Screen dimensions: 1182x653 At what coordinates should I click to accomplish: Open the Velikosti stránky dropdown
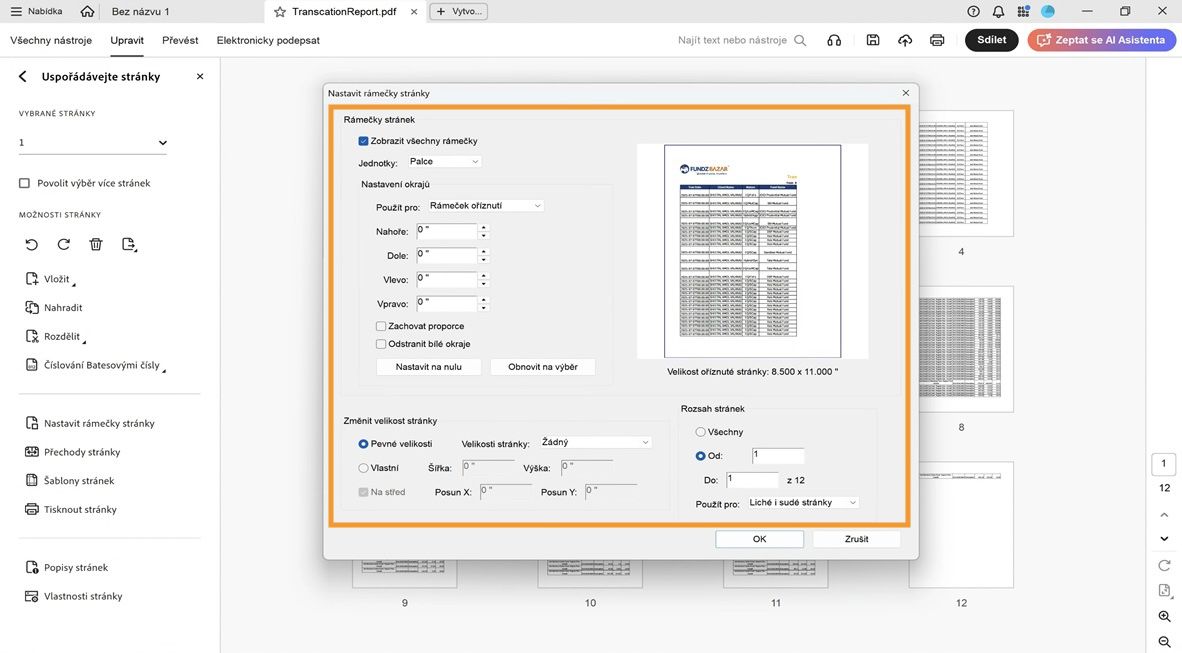click(595, 443)
